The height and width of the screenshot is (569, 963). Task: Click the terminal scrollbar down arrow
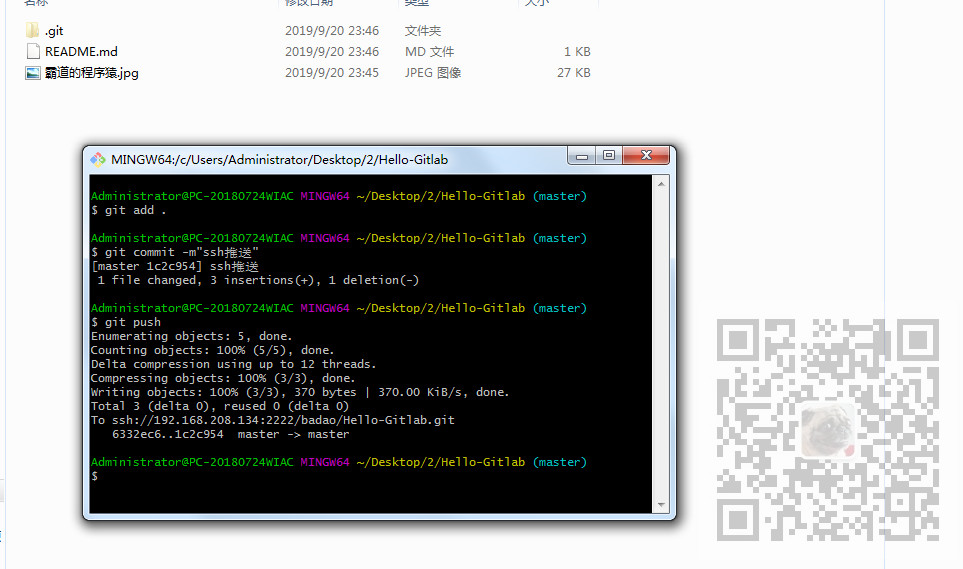point(661,505)
